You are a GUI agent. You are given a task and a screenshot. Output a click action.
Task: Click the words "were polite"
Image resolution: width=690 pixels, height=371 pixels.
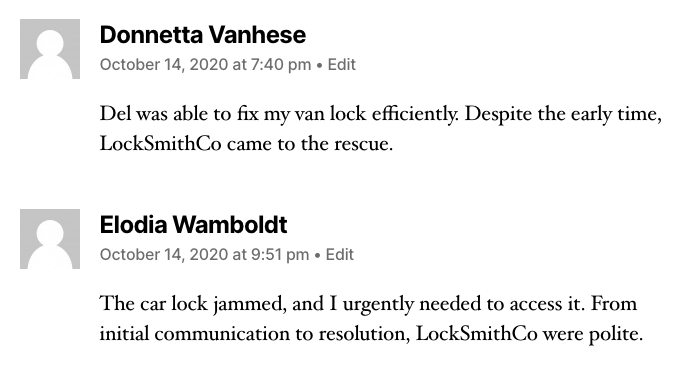coord(591,334)
